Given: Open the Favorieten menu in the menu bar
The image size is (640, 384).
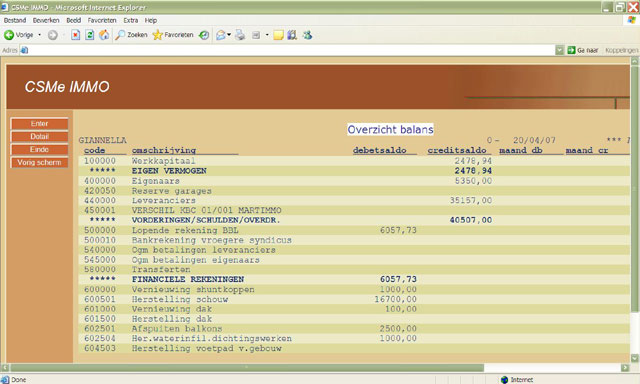Looking at the screenshot, I should pos(102,20).
